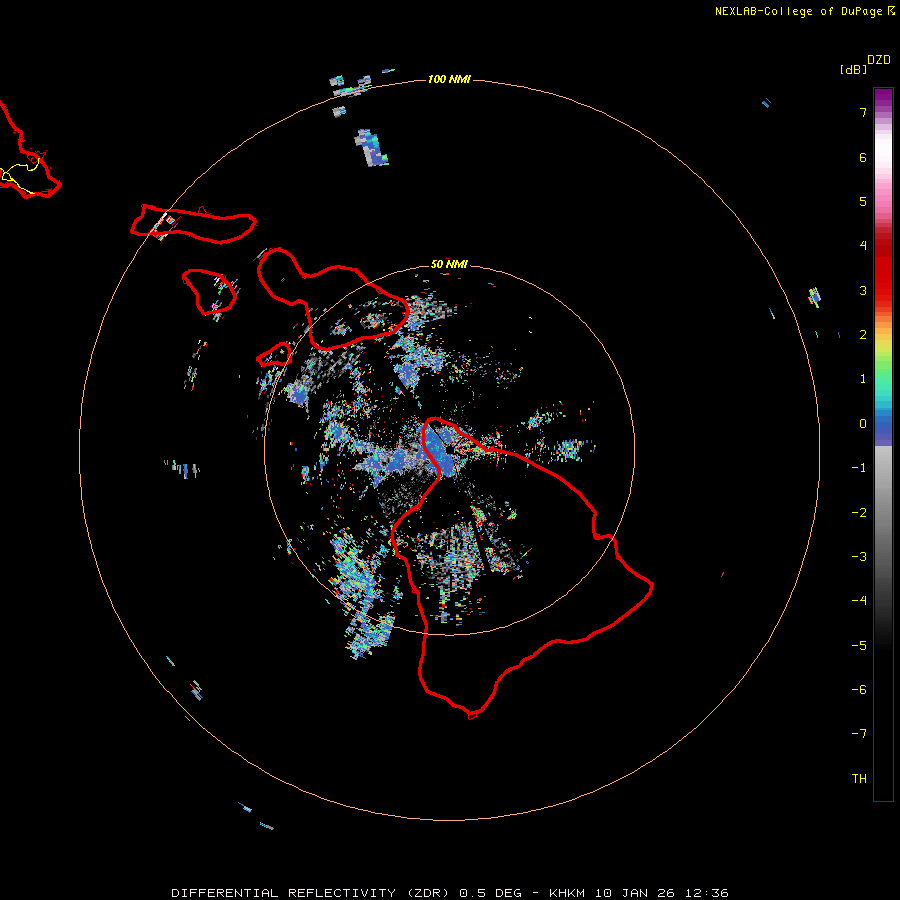Viewport: 900px width, 900px height.
Task: Click the NEXLAB-College of DuPage watermark text
Action: 804,11
